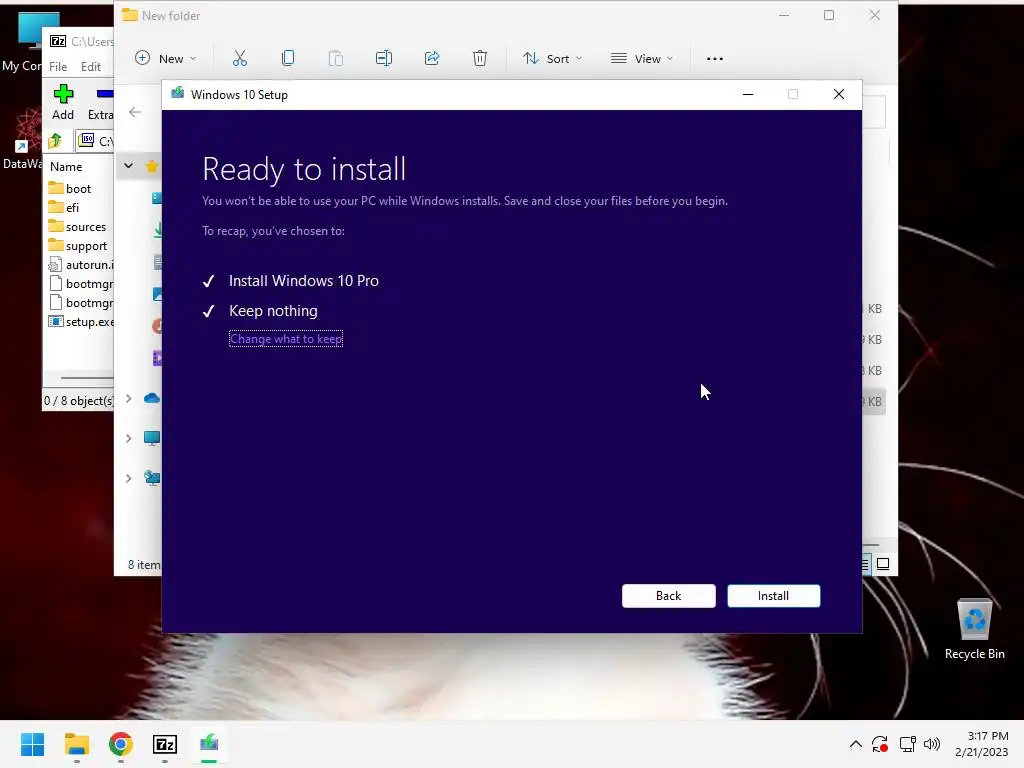Screen dimensions: 1024x768
Task: Click the Copy icon in Explorer toolbar
Action: pos(287,58)
